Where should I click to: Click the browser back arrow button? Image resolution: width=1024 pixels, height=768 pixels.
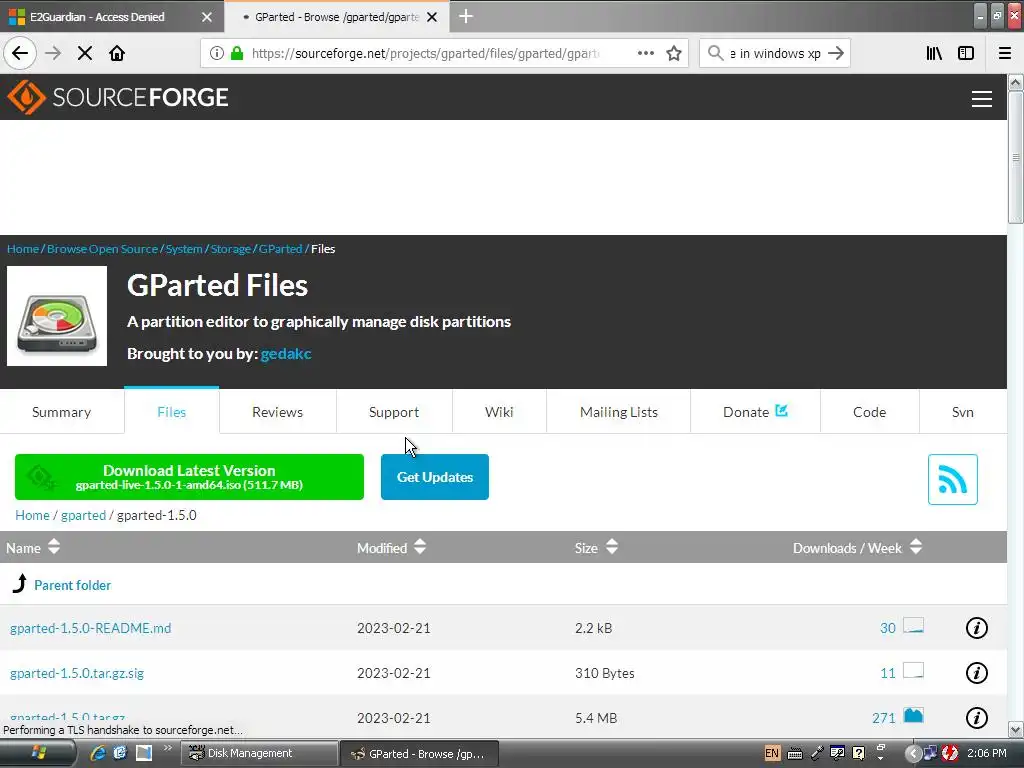(x=20, y=53)
